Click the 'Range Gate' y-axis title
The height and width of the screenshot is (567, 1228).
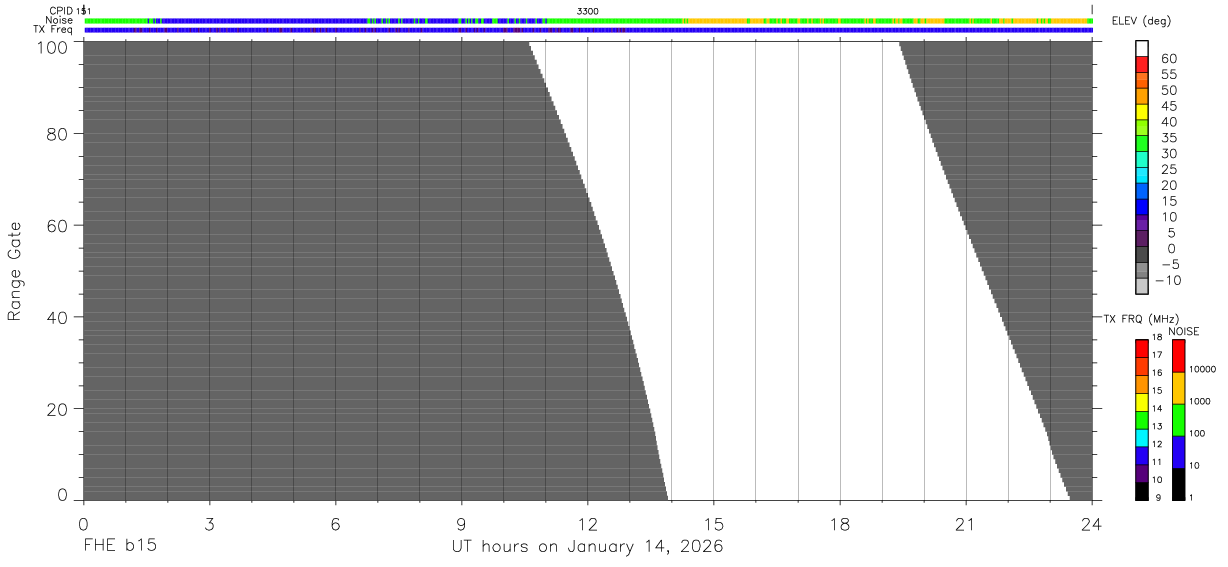click(15, 271)
